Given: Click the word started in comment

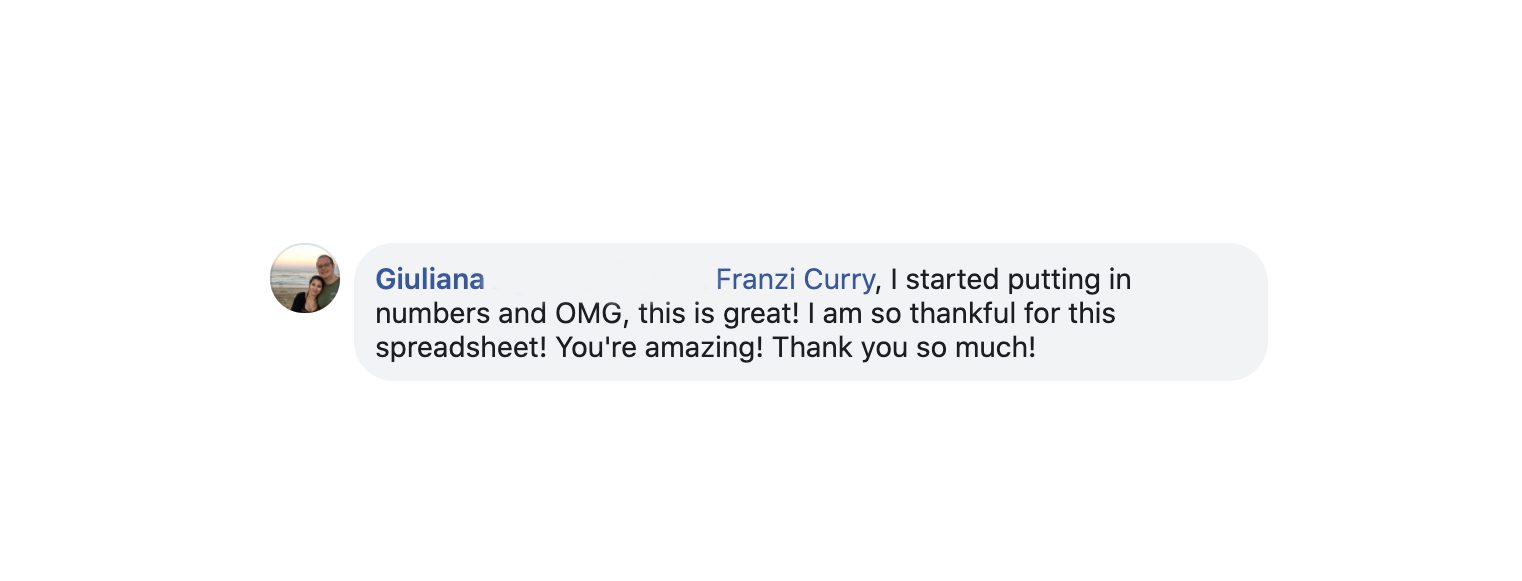Looking at the screenshot, I should click(x=951, y=279).
